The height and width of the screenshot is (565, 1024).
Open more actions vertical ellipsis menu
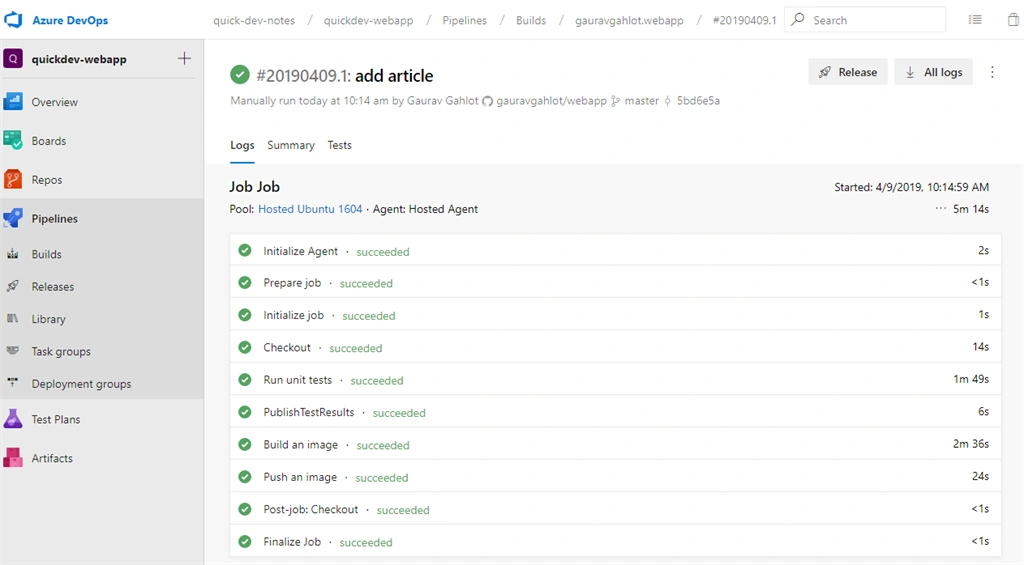992,72
